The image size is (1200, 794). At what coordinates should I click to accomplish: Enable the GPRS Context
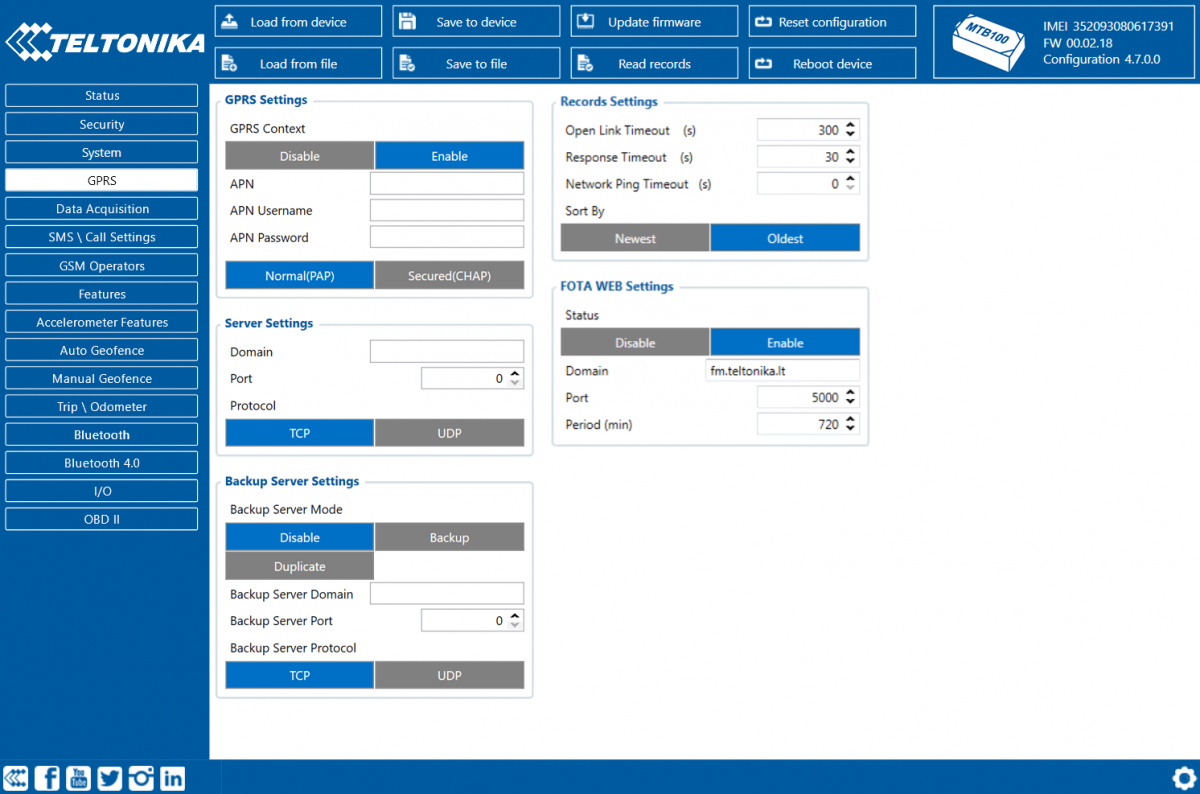tap(449, 155)
